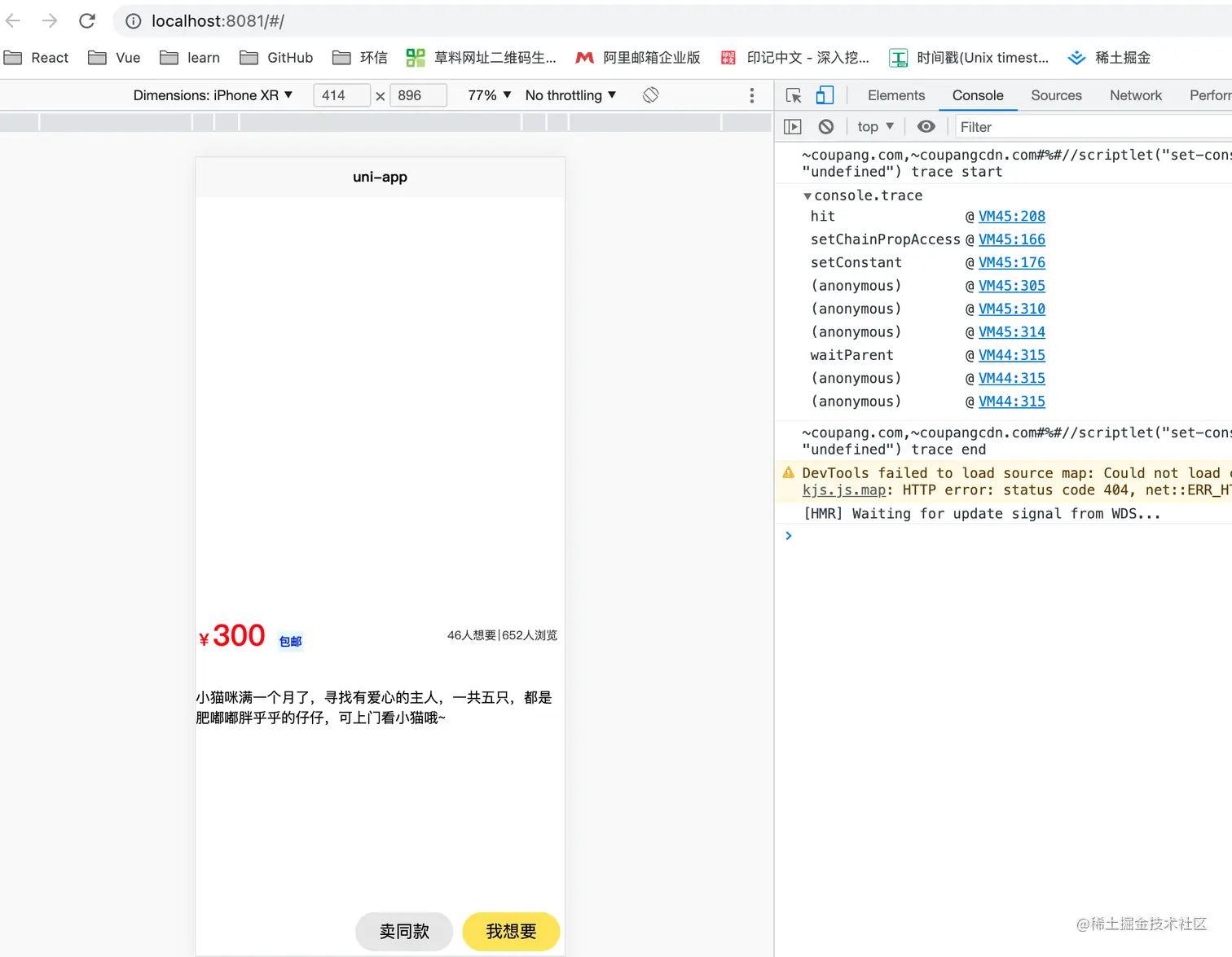
Task: Click the setChainPropAccess trace entry
Action: pyautogui.click(x=885, y=239)
